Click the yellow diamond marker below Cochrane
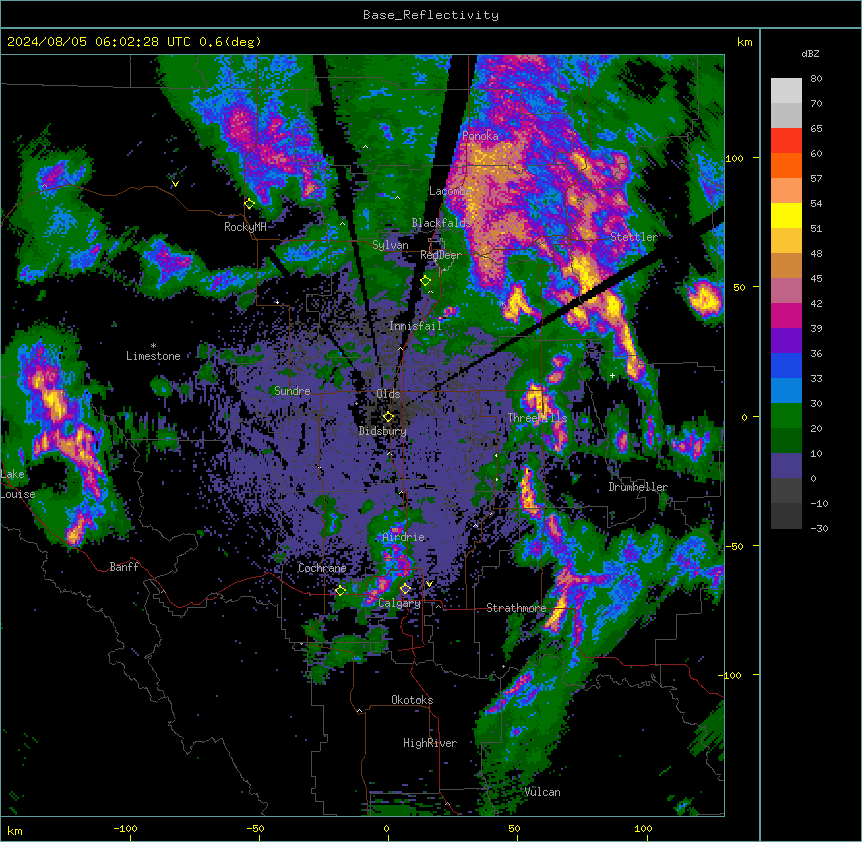The height and width of the screenshot is (842, 862). pyautogui.click(x=340, y=591)
